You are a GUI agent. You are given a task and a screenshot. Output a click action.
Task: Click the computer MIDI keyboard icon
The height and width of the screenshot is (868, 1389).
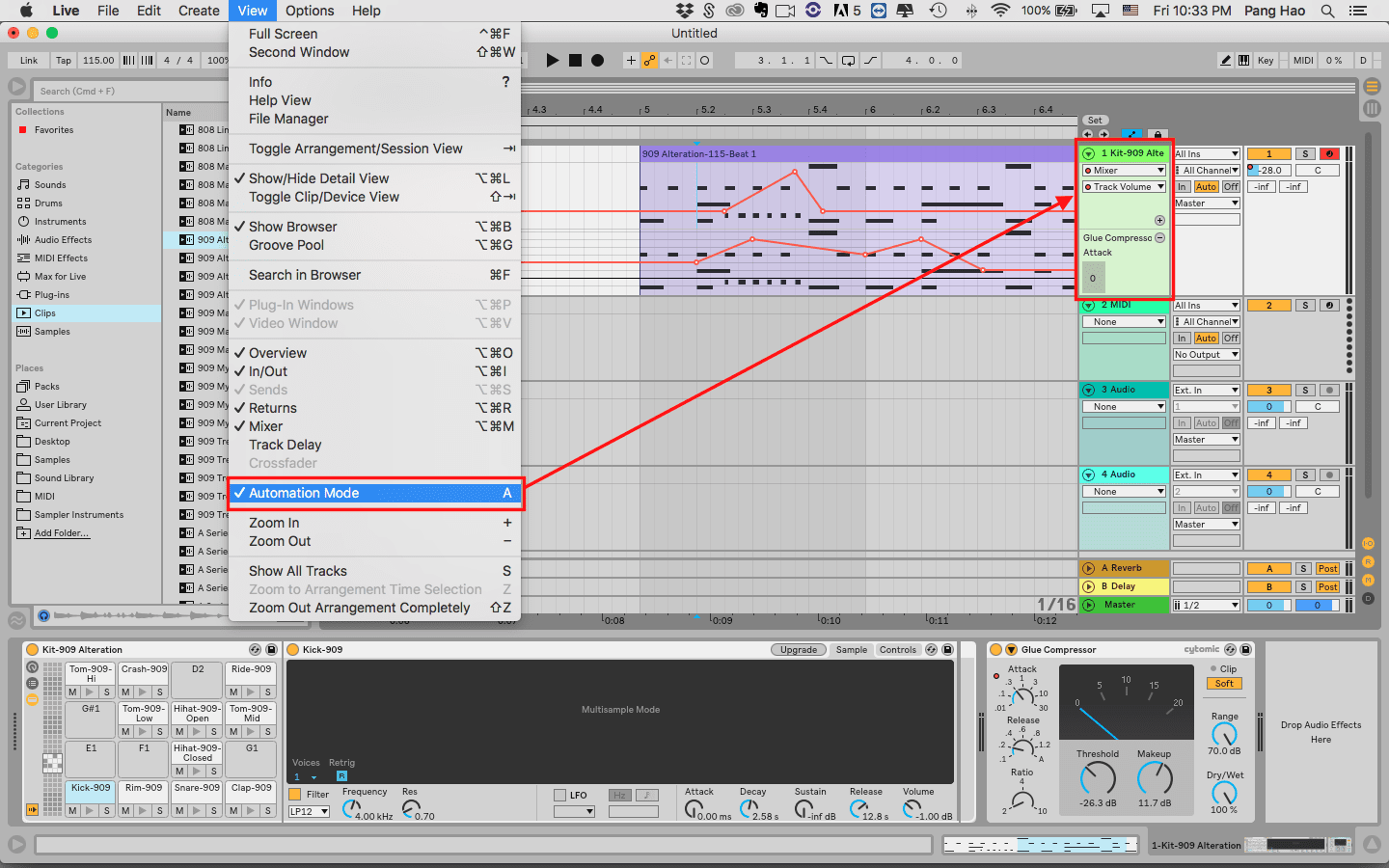[x=1244, y=60]
